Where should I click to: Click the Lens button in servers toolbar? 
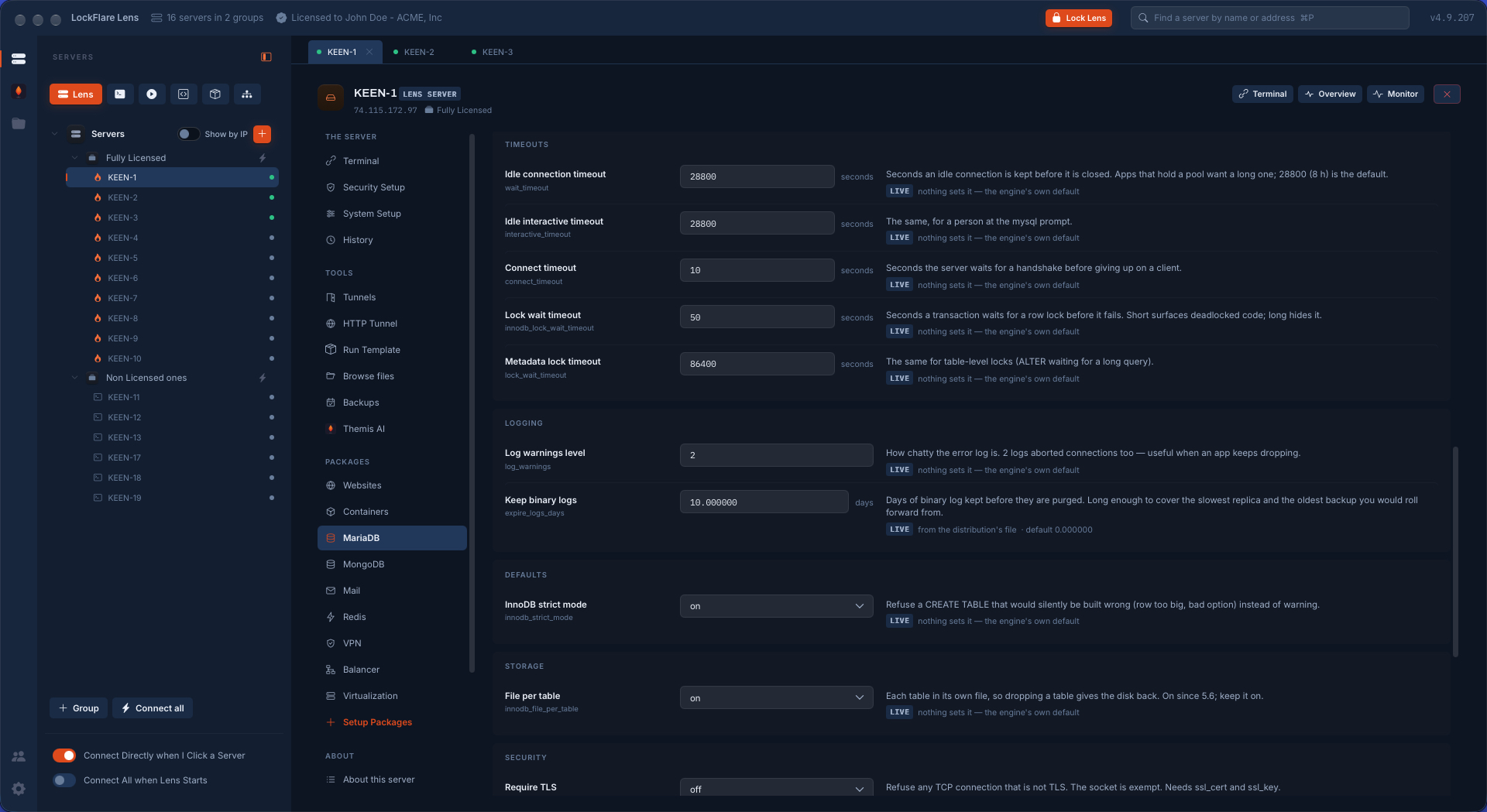[x=76, y=94]
